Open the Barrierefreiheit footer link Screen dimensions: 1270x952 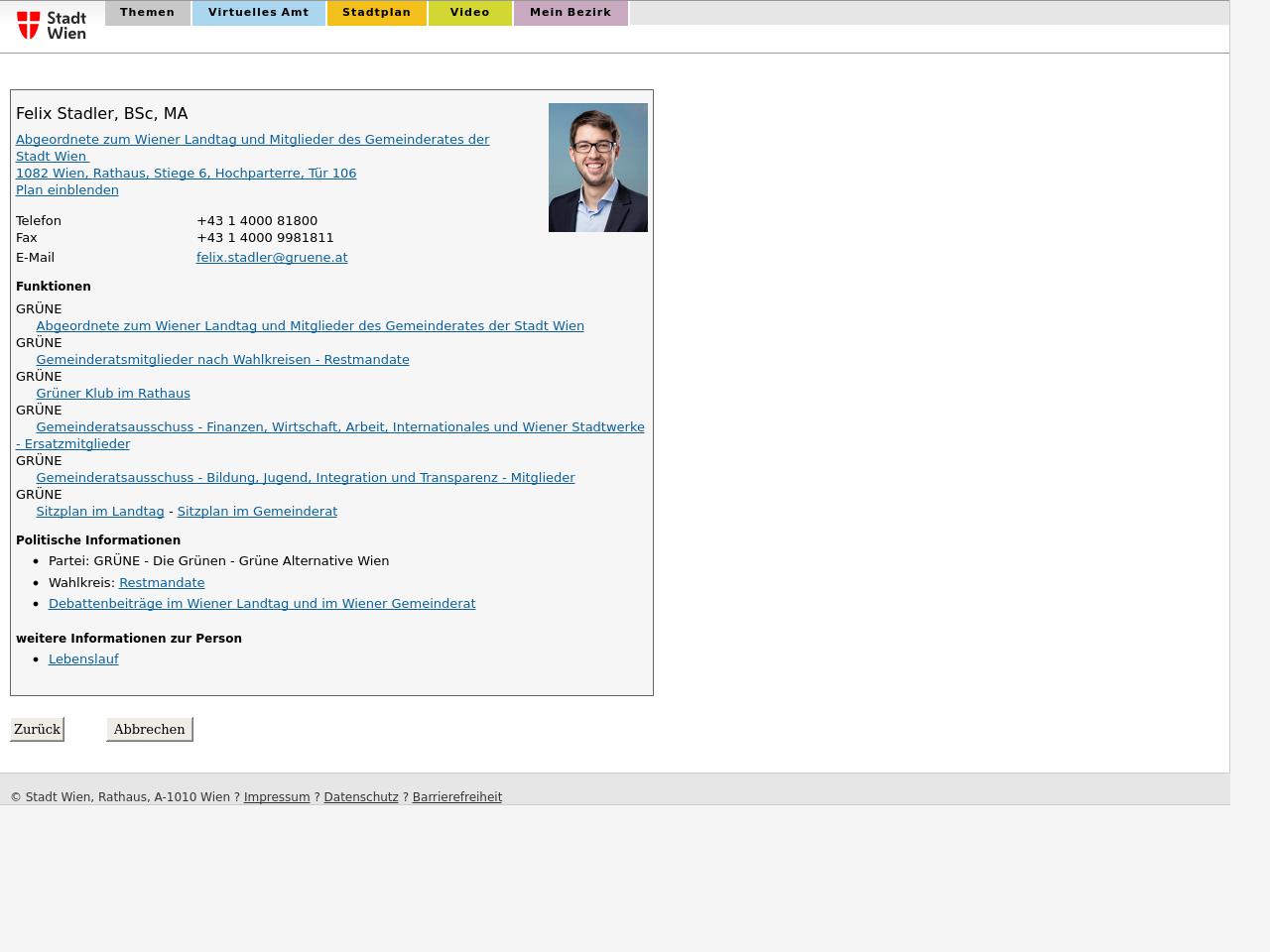coord(456,796)
